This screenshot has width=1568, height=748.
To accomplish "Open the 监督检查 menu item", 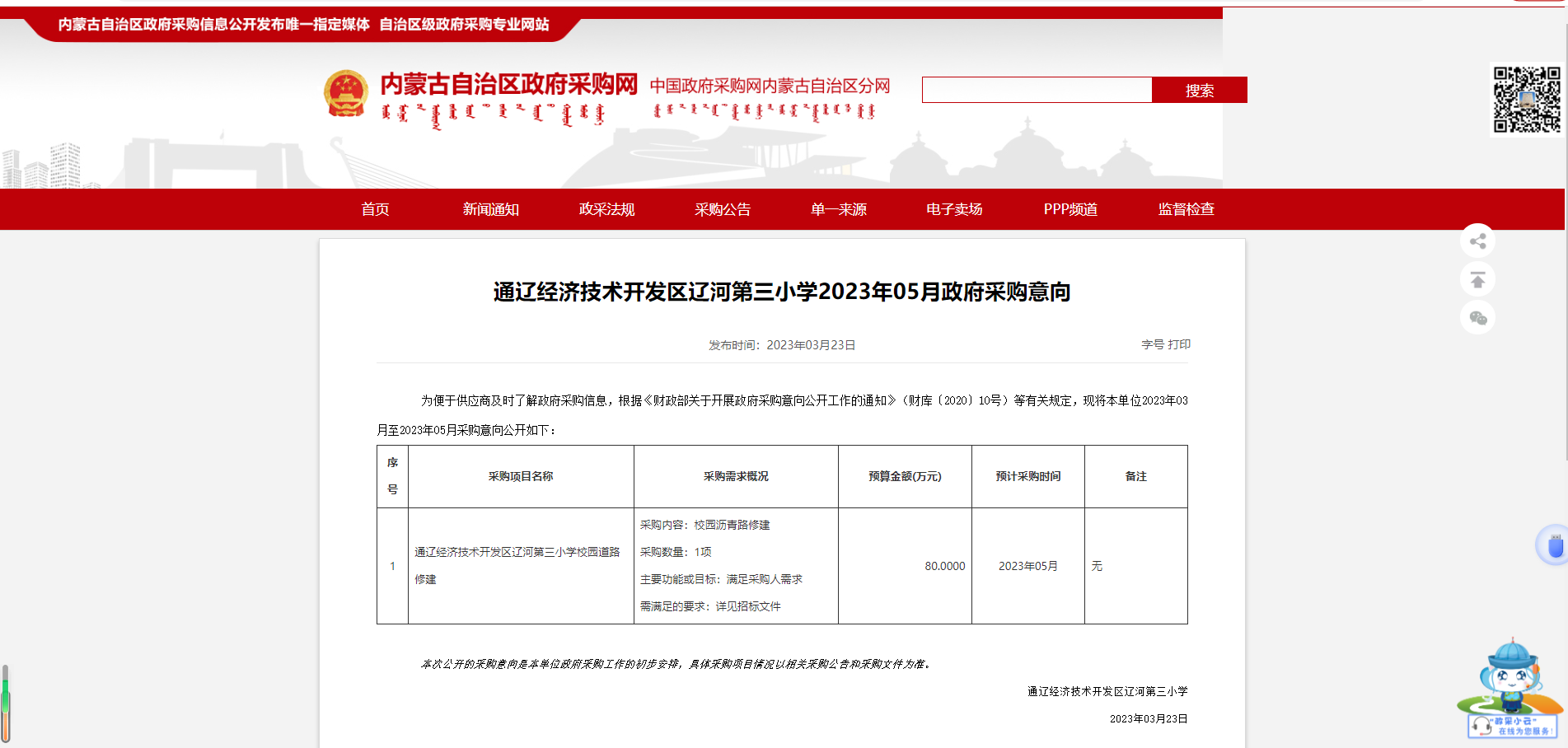I will [x=1186, y=209].
